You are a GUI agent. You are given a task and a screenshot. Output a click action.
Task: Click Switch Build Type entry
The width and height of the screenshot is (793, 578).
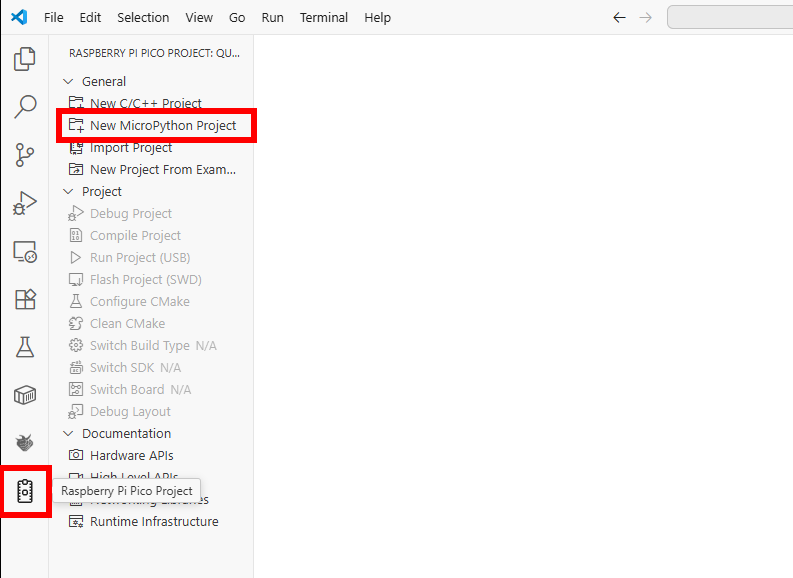[152, 345]
